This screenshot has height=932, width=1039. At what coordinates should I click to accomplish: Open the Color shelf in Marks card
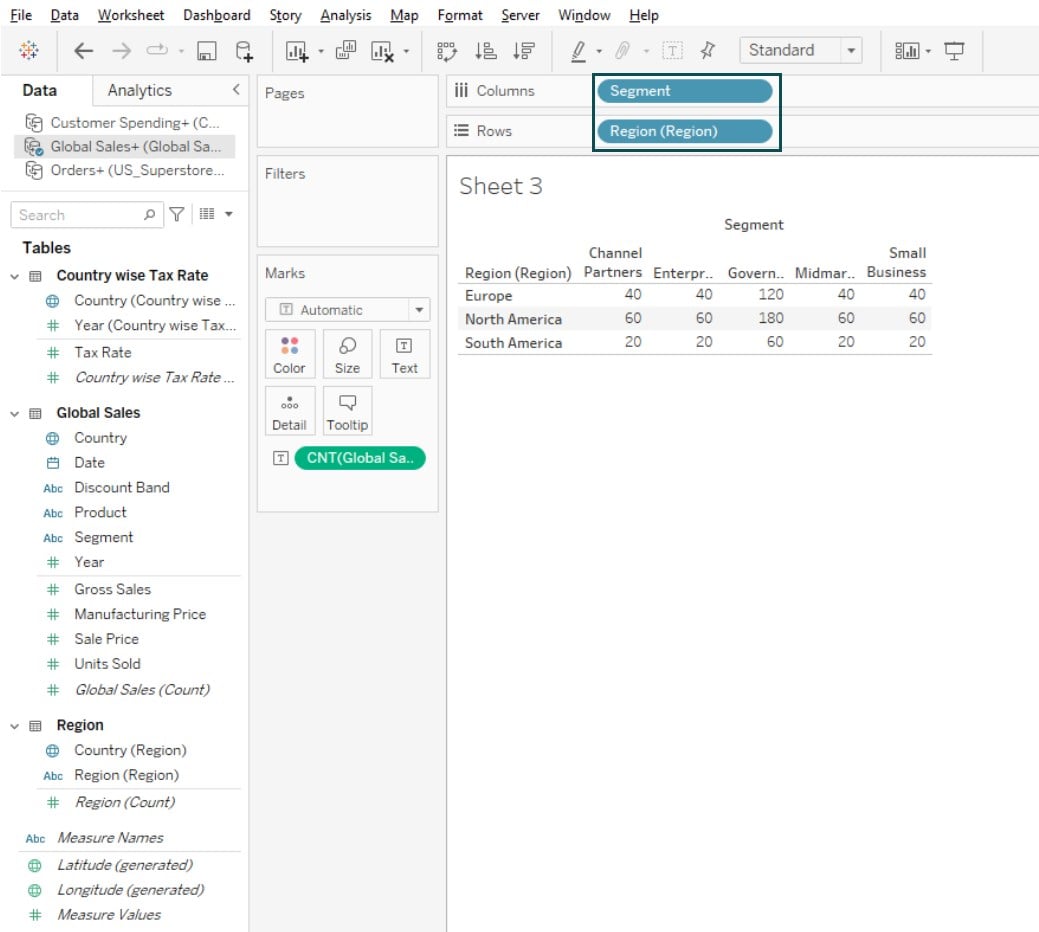point(289,352)
